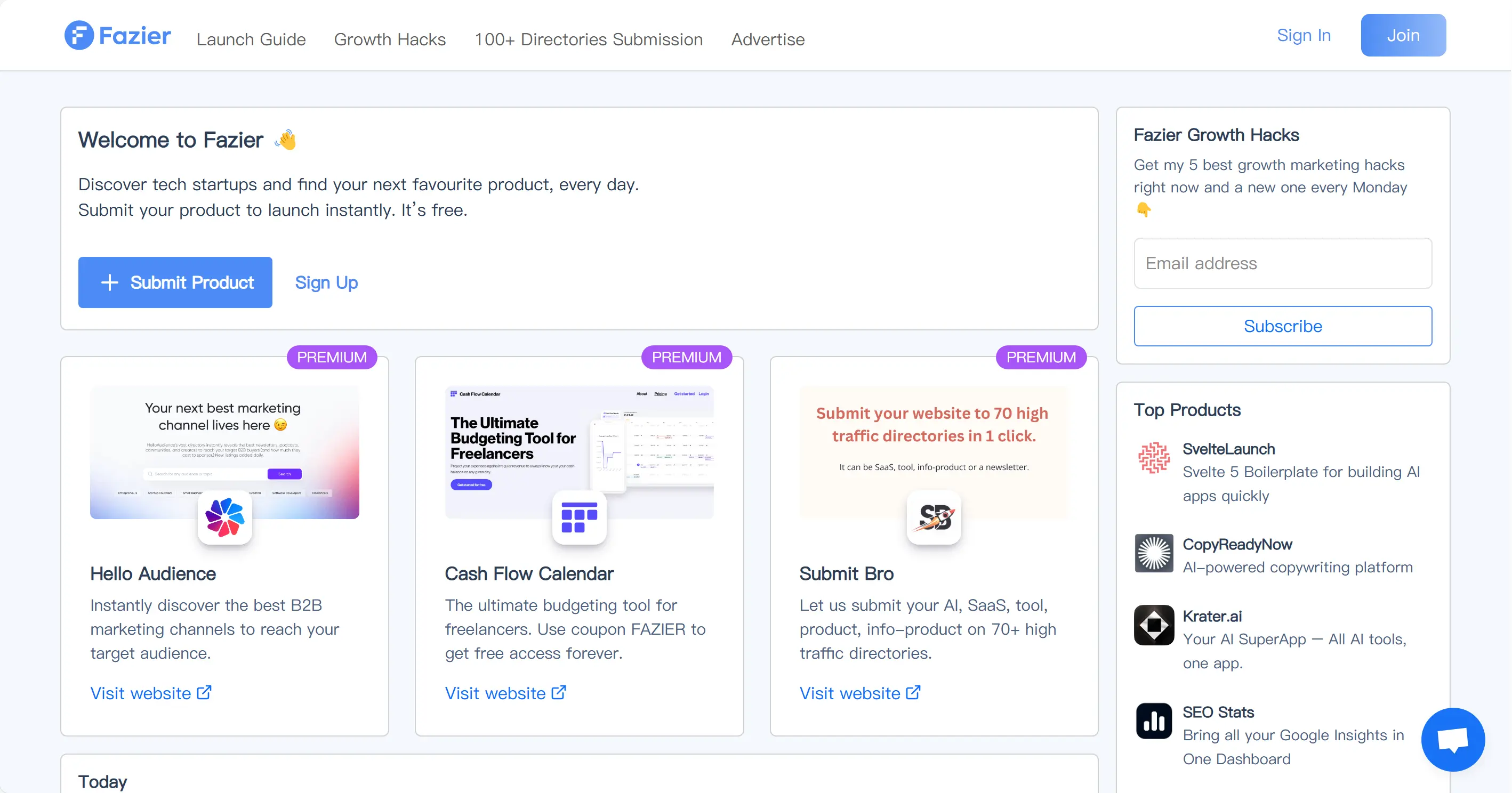Viewport: 1512px width, 793px height.
Task: Open the Cash Flow Calendar preview thumbnail
Action: coord(580,451)
